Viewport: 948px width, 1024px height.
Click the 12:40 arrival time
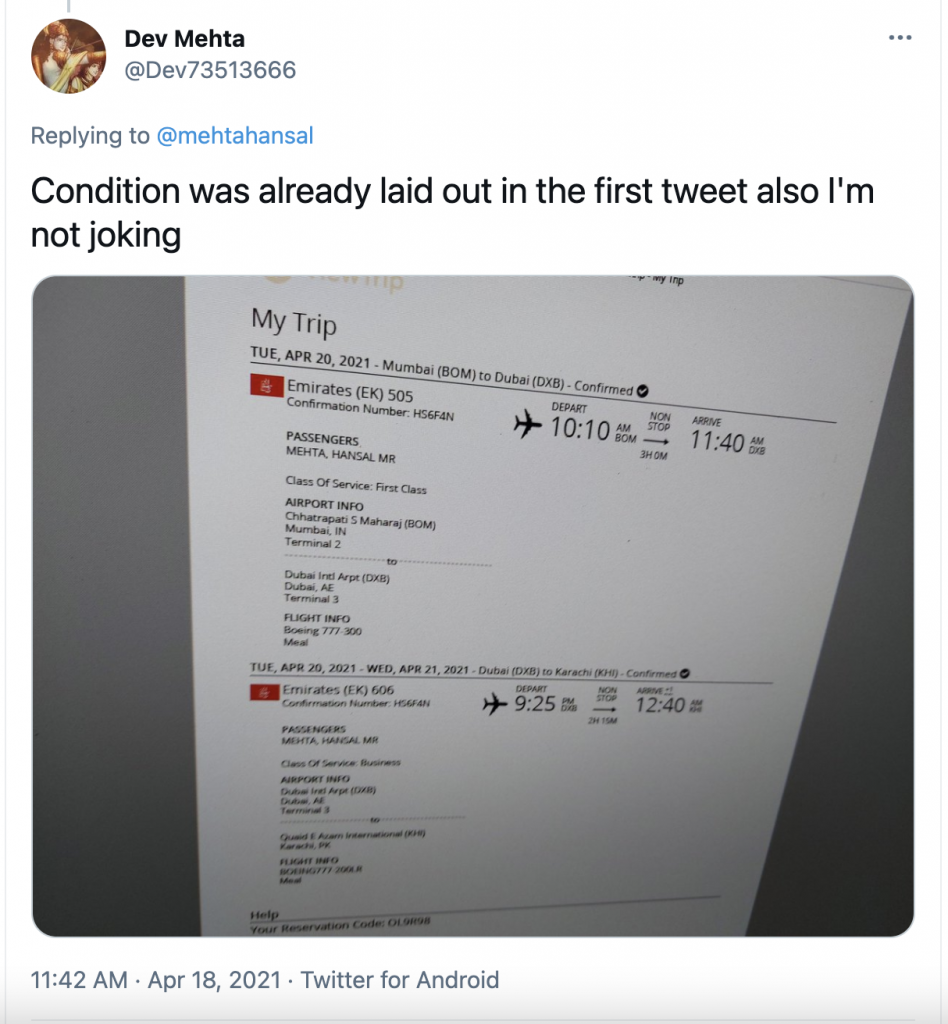click(659, 706)
